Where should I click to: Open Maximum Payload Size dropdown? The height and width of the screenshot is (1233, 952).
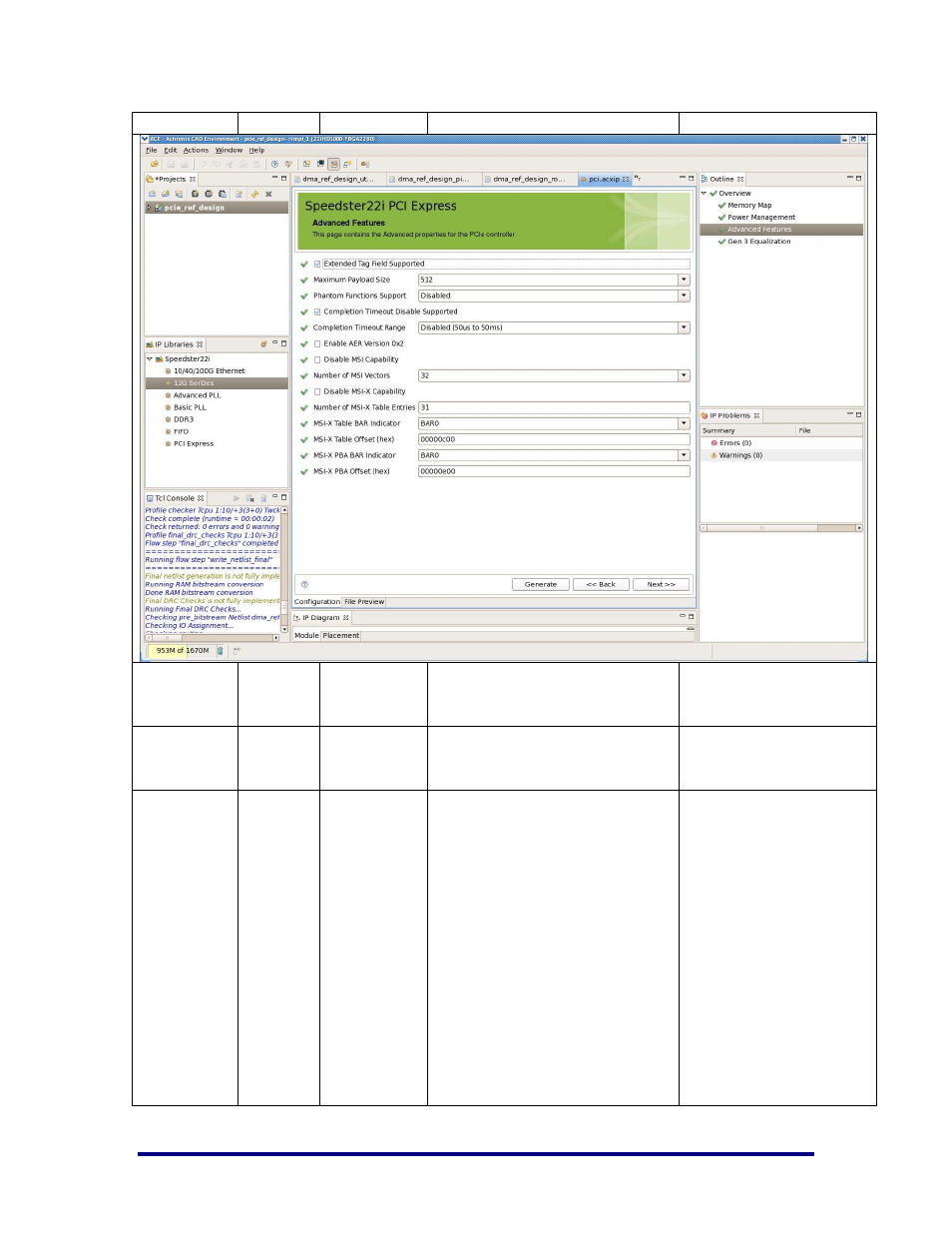[685, 280]
